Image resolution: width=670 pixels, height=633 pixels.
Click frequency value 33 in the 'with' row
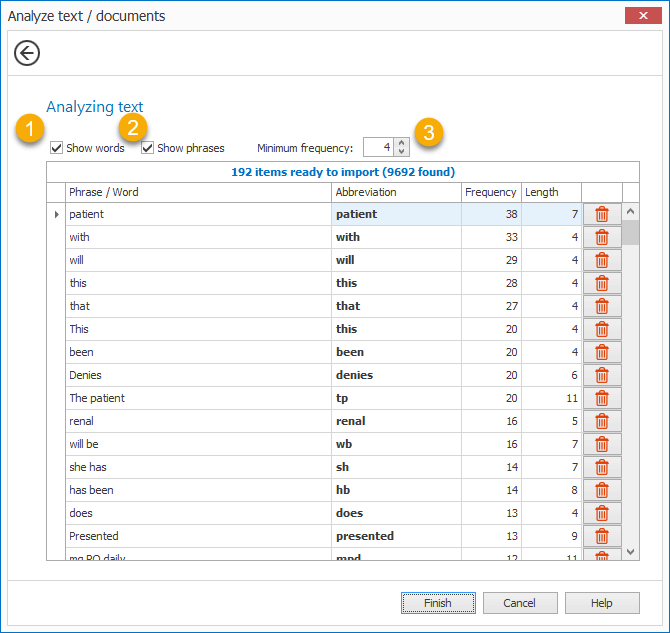coord(491,237)
